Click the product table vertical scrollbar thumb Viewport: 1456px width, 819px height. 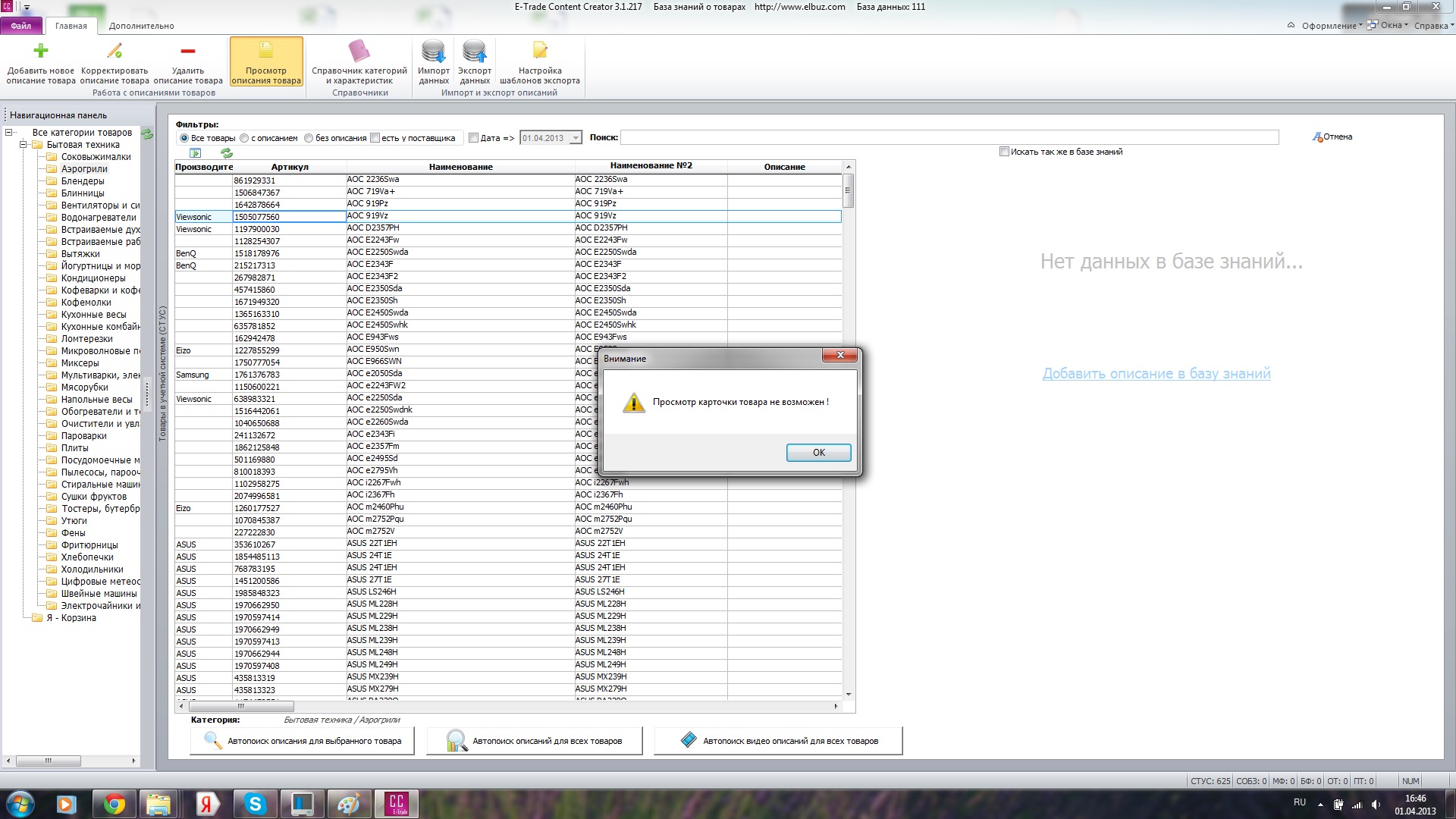click(x=849, y=190)
